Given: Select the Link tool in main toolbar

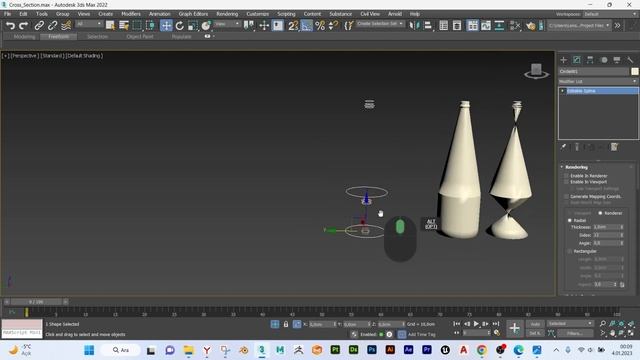Looking at the screenshot, I should point(39,26).
